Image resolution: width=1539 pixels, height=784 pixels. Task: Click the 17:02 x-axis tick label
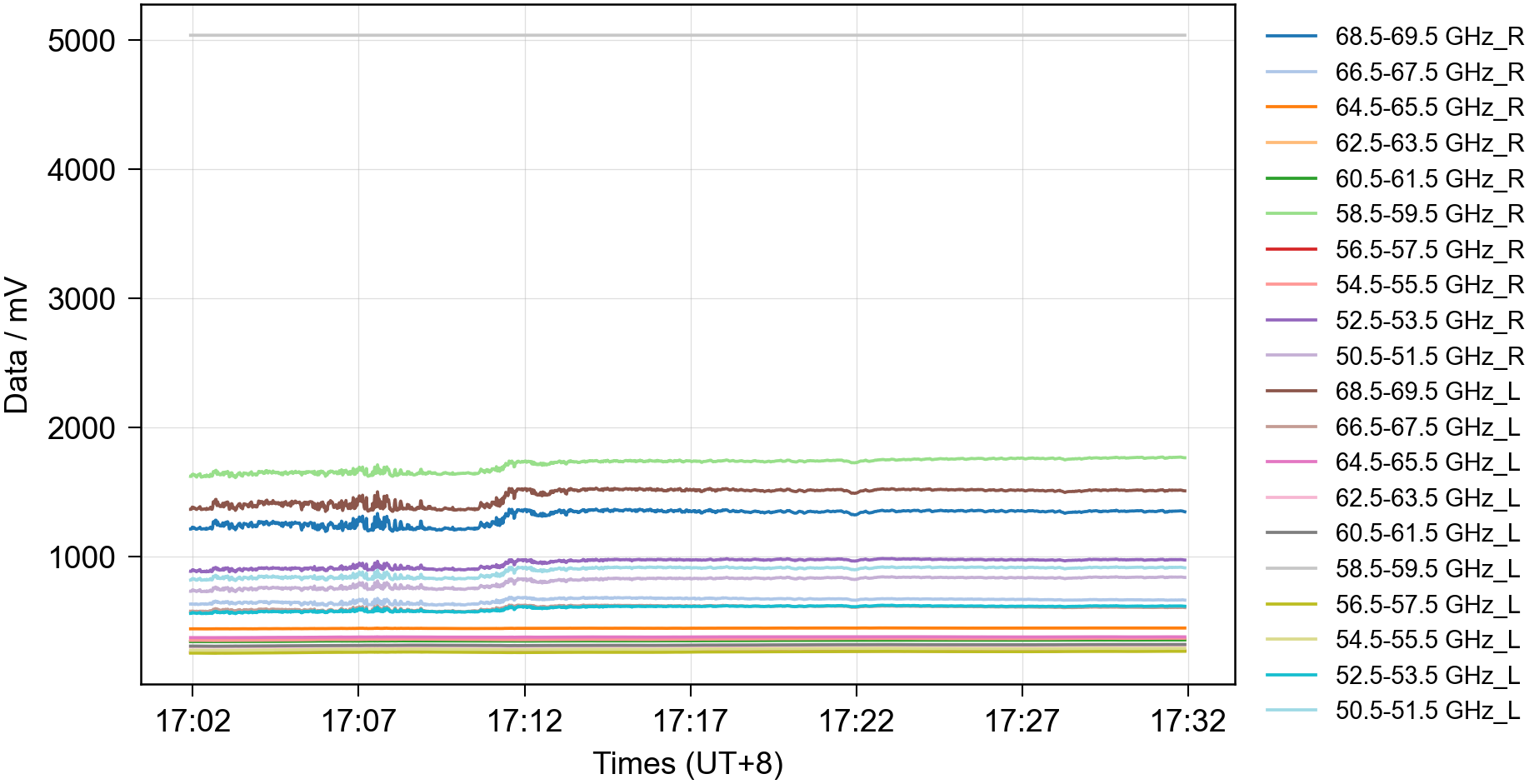192,721
